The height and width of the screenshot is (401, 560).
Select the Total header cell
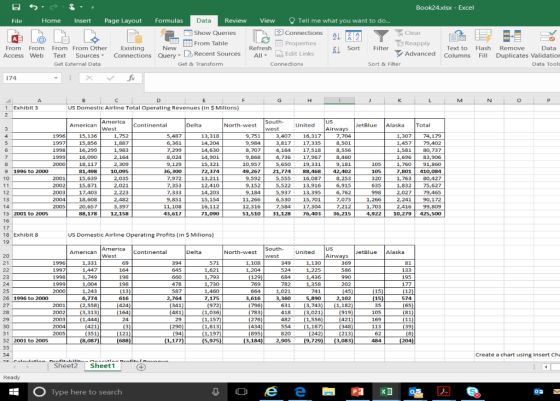pyautogui.click(x=430, y=125)
